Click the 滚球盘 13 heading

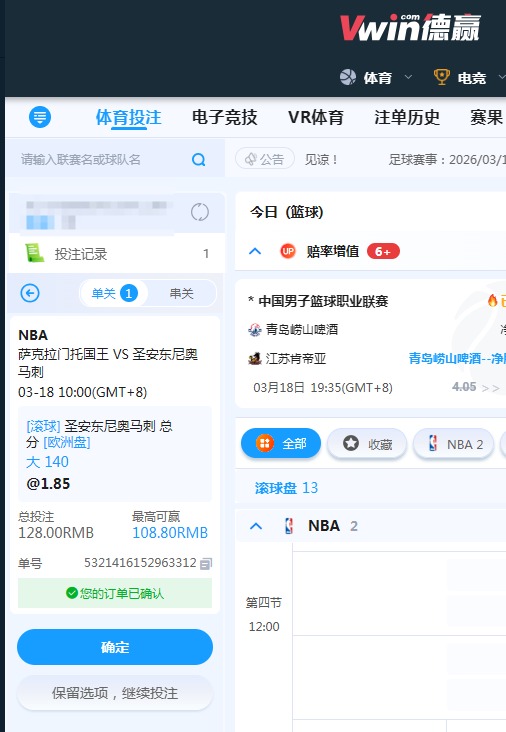[286, 488]
